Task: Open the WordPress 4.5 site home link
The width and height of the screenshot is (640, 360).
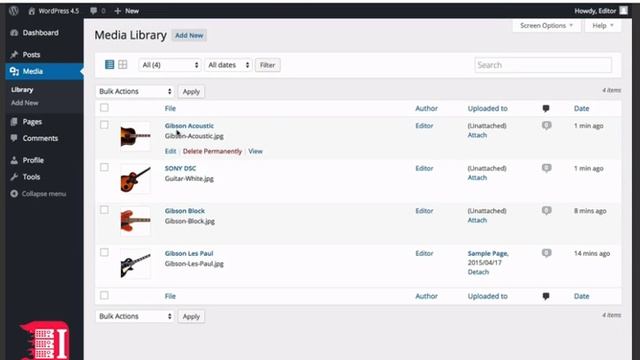Action: [x=53, y=11]
